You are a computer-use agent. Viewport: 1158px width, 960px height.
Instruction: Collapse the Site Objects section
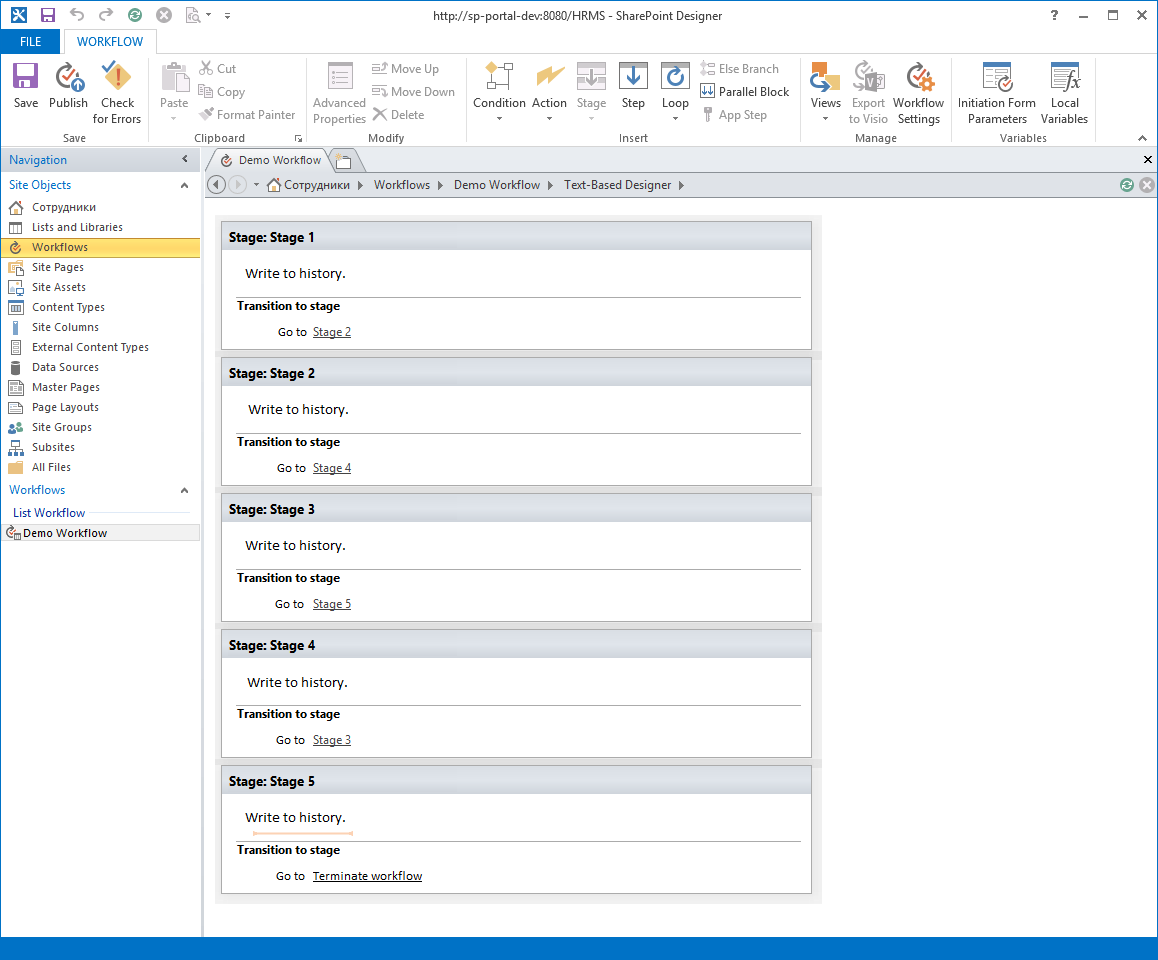pos(185,185)
